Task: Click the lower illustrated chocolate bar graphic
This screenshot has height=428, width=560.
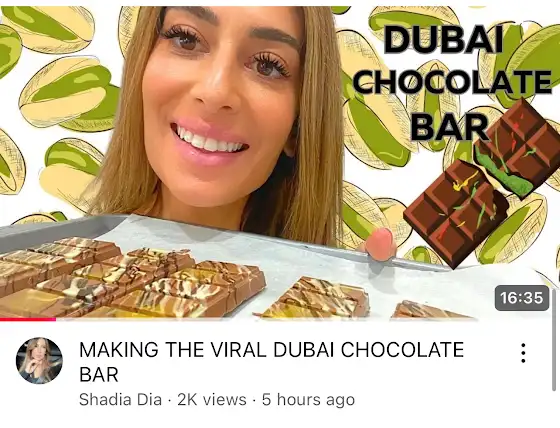Action: point(456,214)
